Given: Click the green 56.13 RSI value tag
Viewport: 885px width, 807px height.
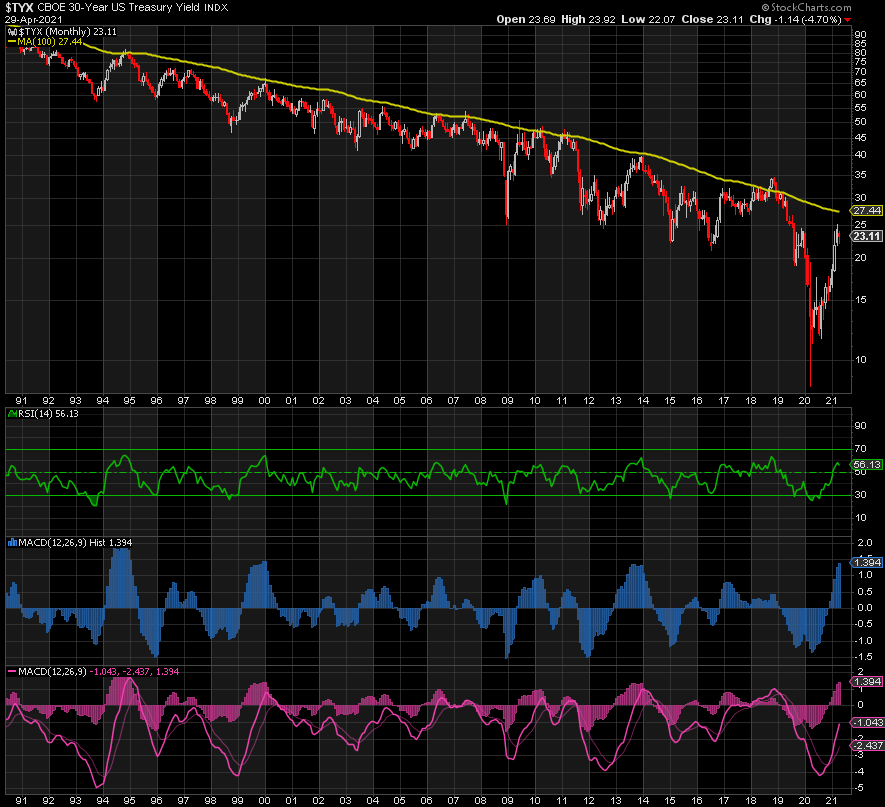Looking at the screenshot, I should [x=866, y=464].
